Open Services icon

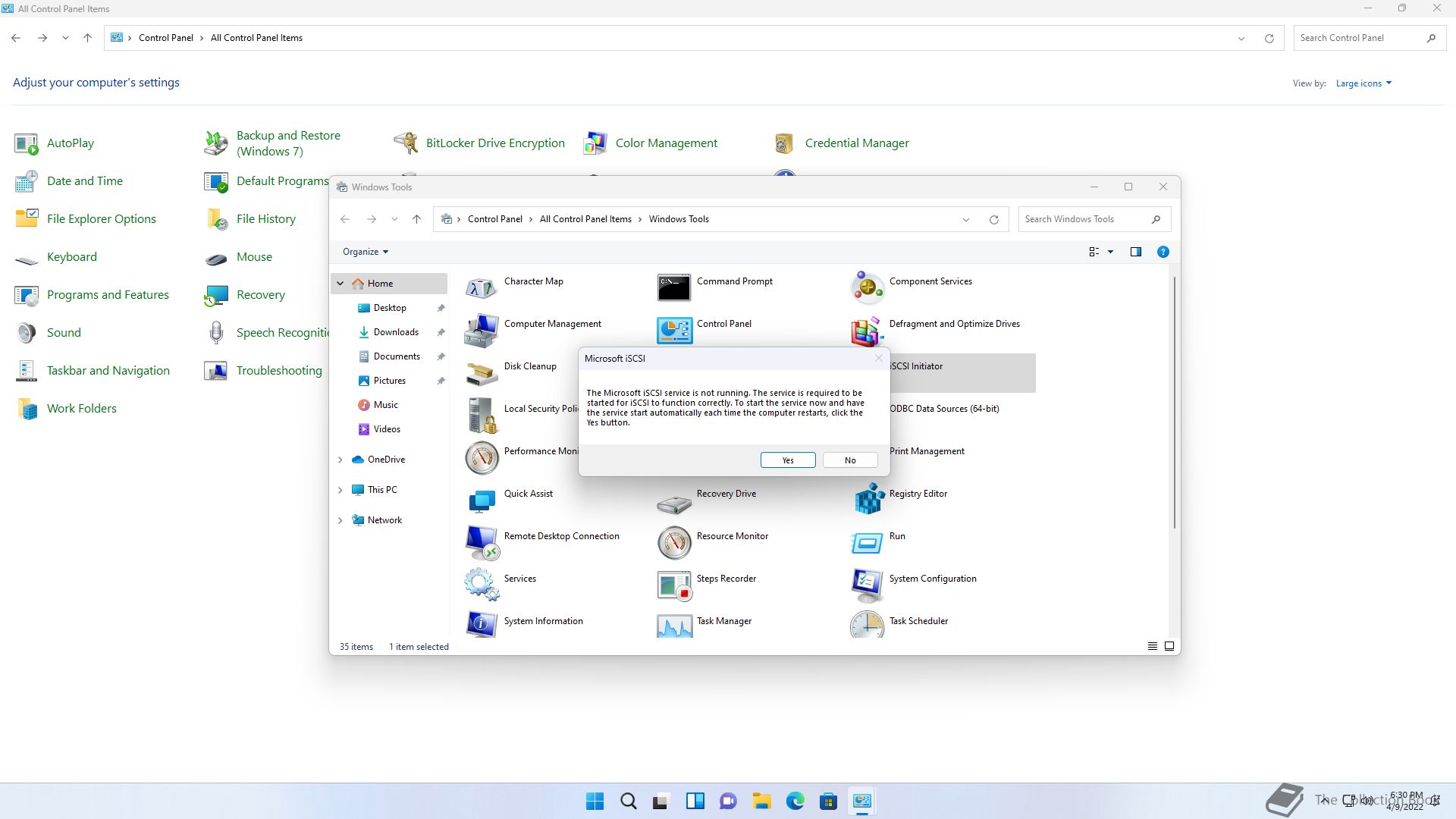point(482,585)
